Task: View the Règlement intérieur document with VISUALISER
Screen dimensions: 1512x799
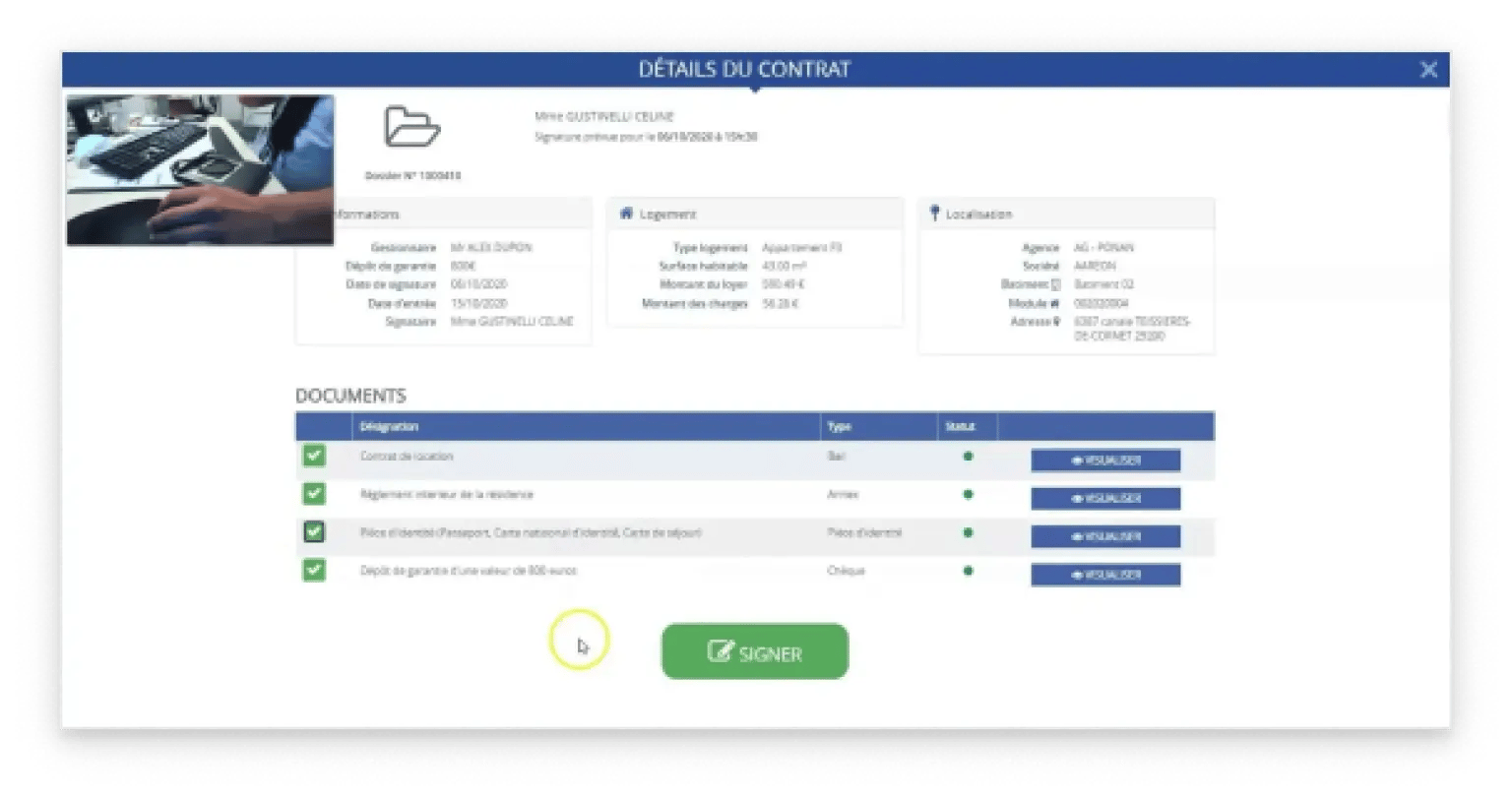Action: [x=1104, y=499]
